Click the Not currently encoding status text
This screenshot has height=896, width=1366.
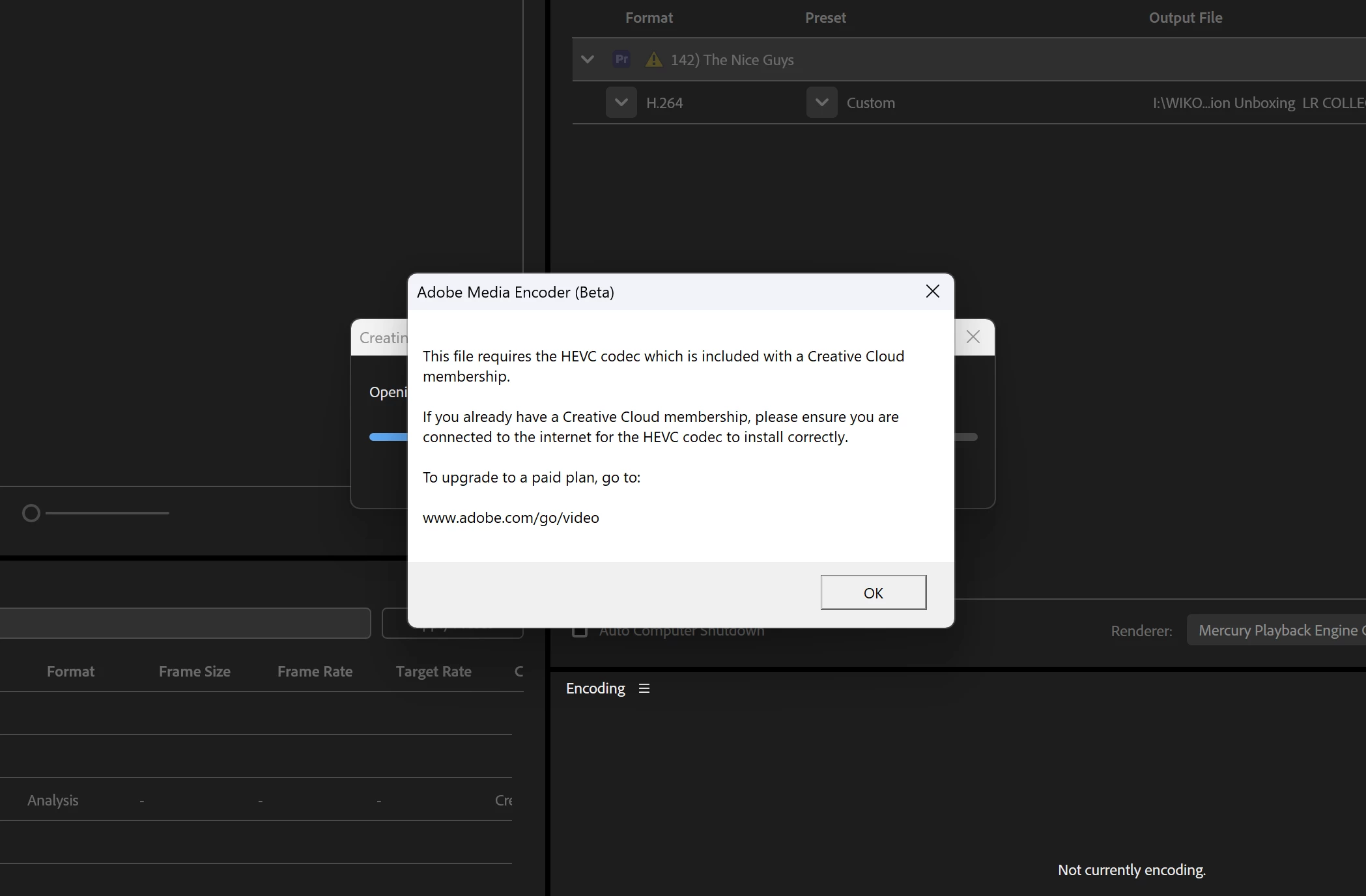[1131, 870]
